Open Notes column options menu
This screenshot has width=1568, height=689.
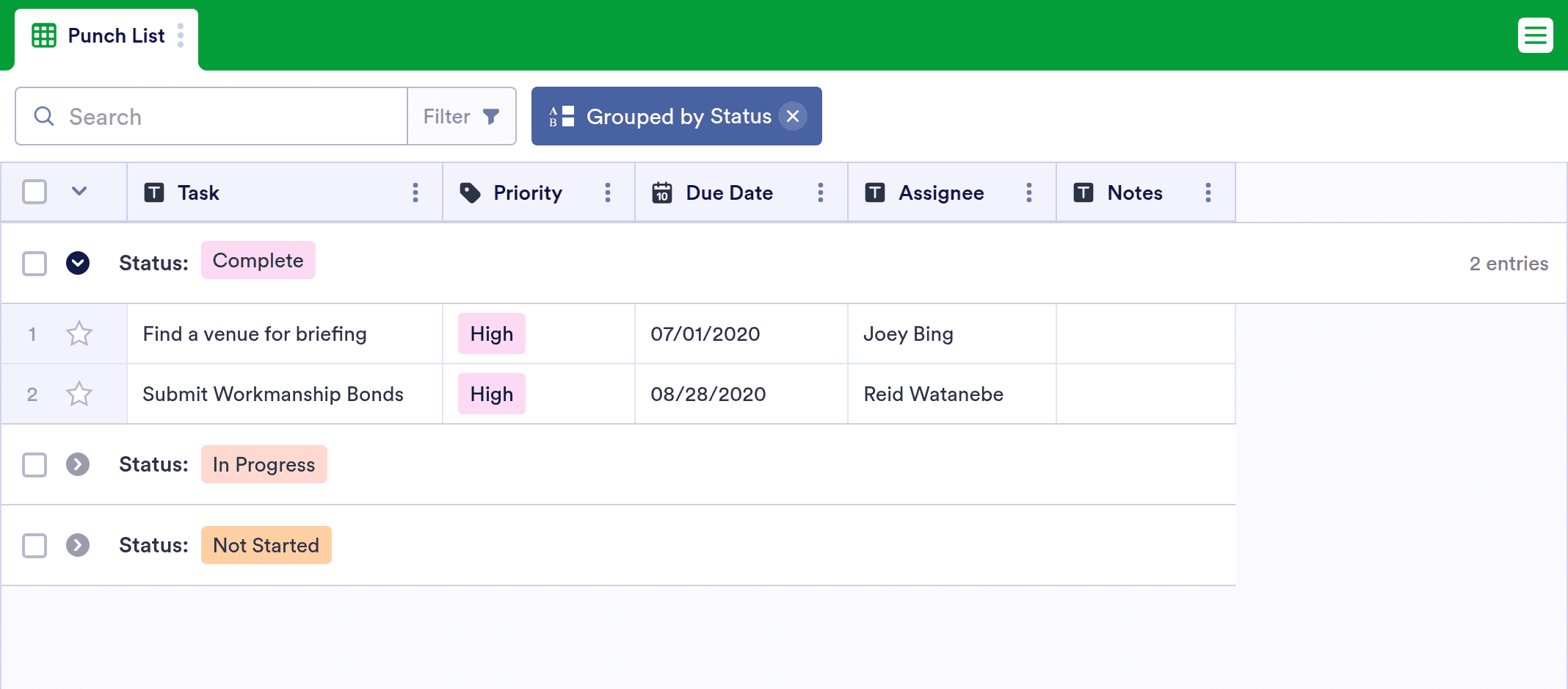coord(1208,192)
